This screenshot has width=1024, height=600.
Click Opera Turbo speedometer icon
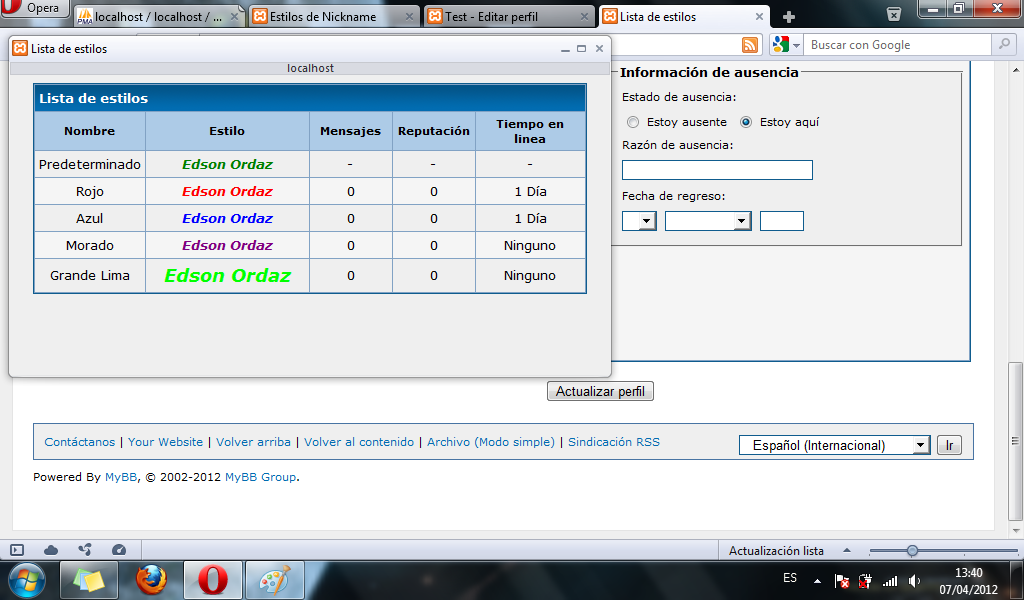119,550
